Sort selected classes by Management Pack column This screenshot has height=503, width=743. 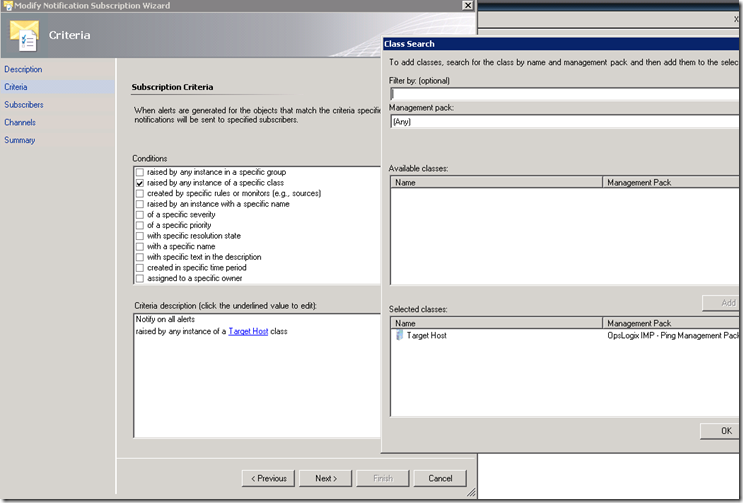click(x=672, y=324)
